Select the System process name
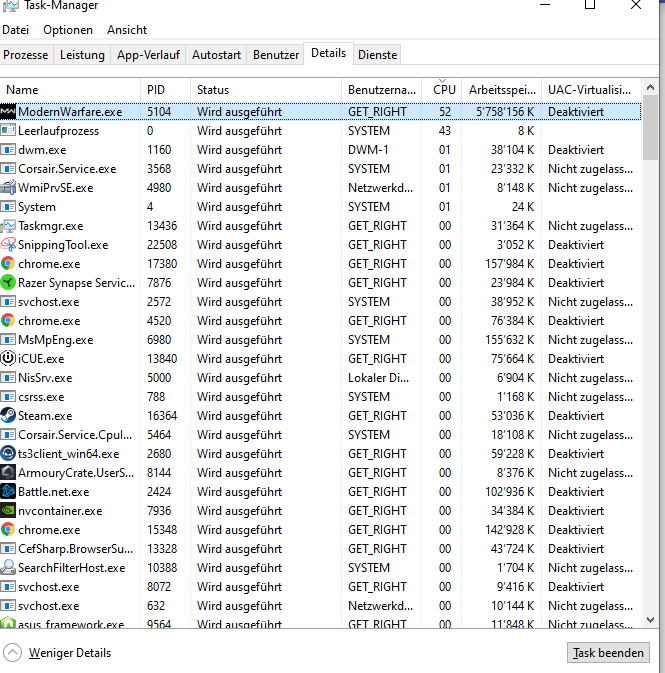 click(x=37, y=207)
